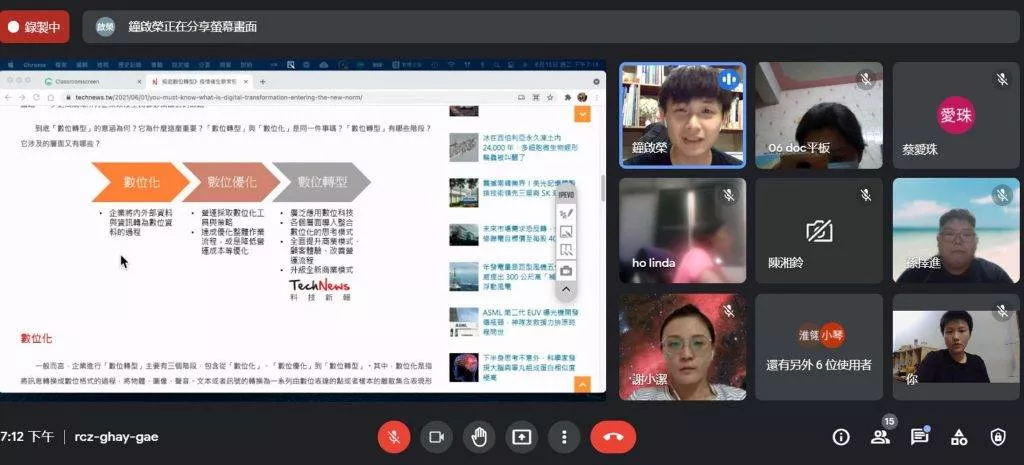Click the speaking indicator on 鍾啟榮 tile
1024x465 pixels.
729,80
